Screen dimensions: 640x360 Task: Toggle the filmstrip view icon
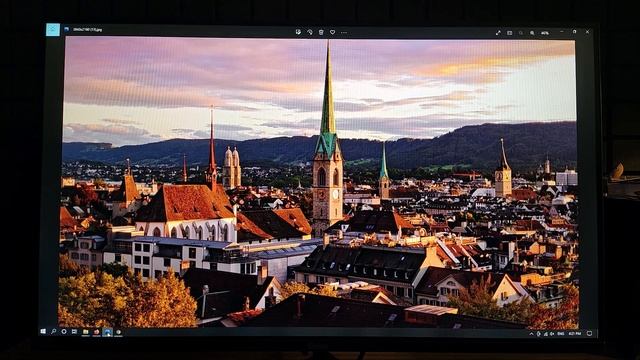coord(509,33)
